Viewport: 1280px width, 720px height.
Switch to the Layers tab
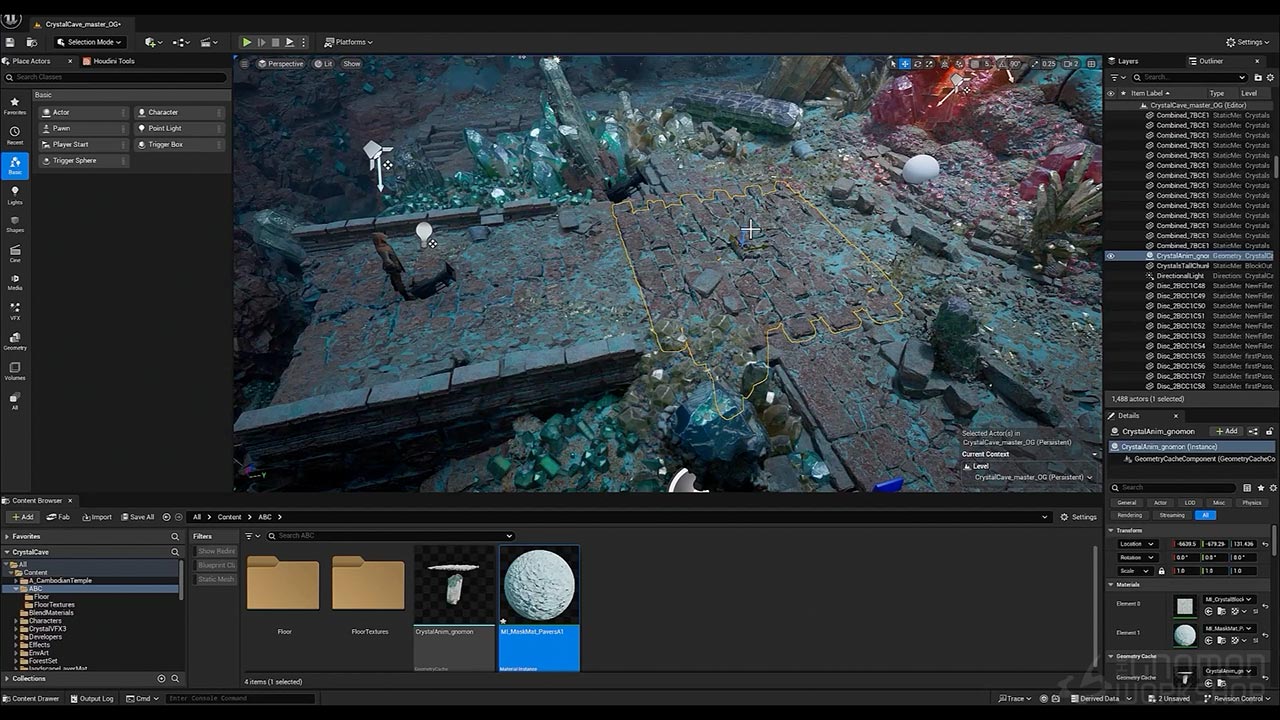click(1128, 61)
